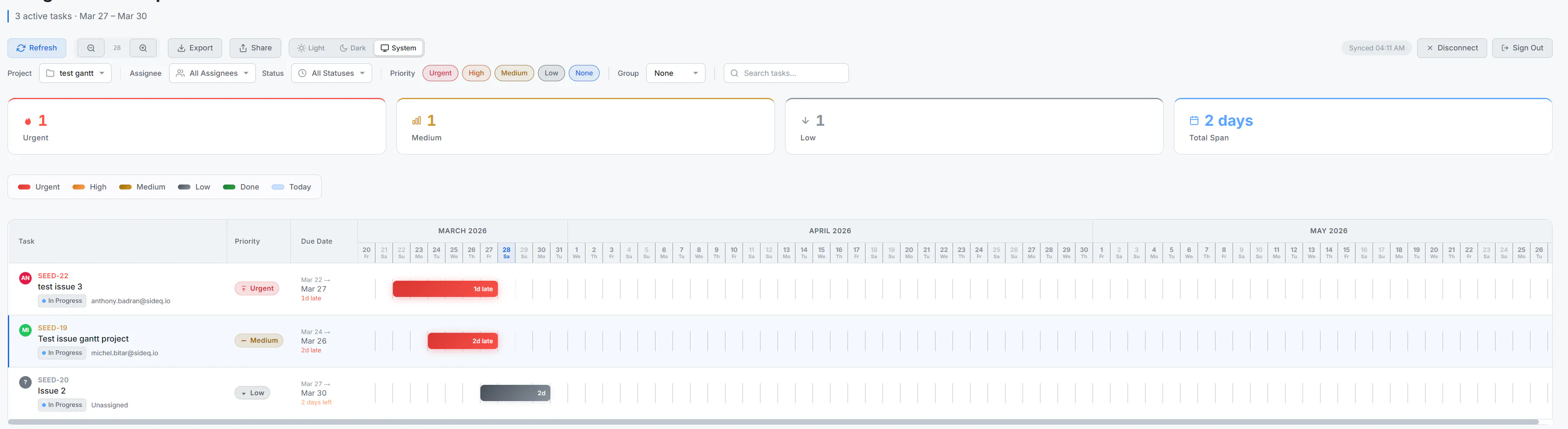This screenshot has width=1568, height=429.
Task: Click the question mark avatar for SEED-20
Action: [25, 382]
